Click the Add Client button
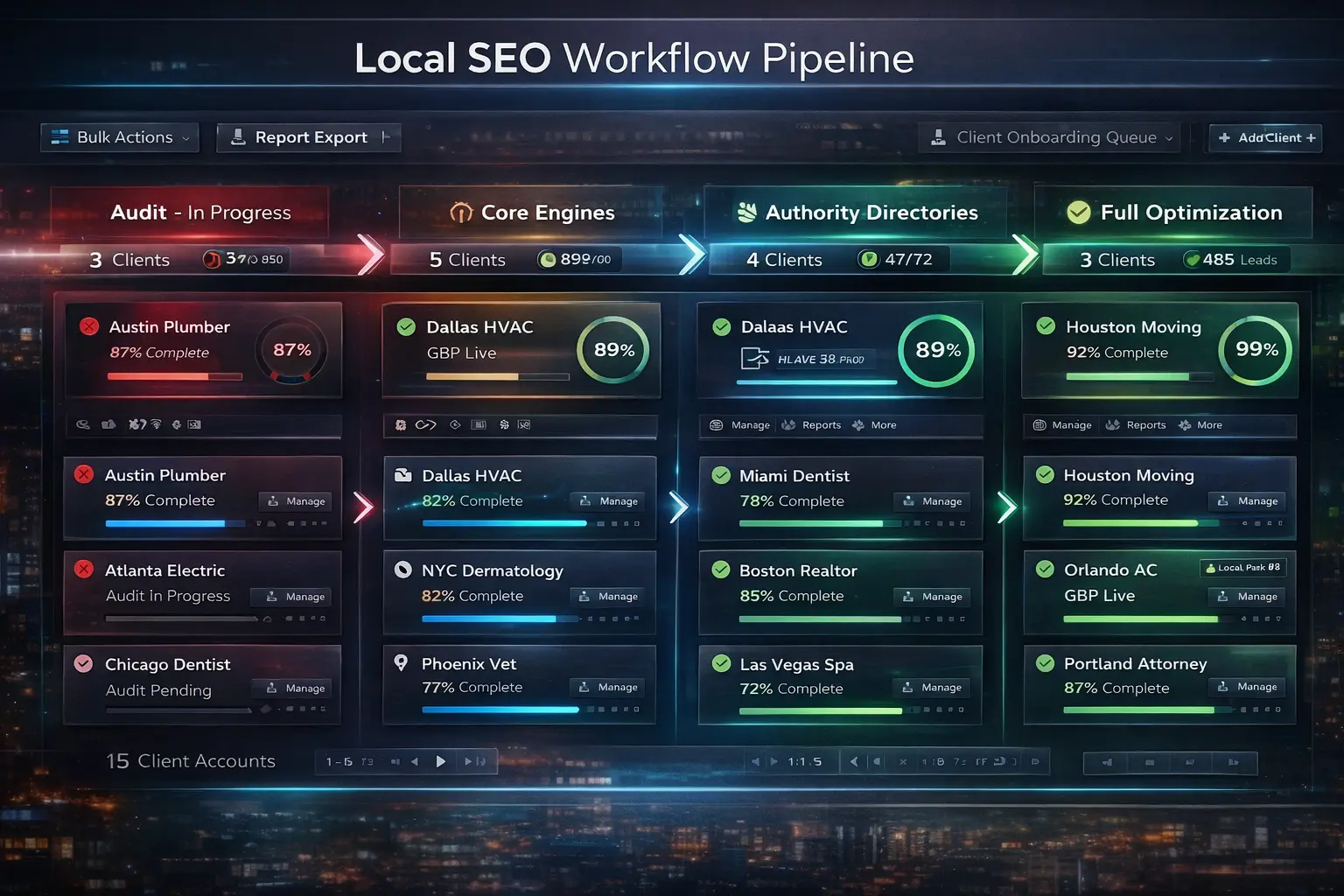The height and width of the screenshot is (896, 1344). (x=1265, y=137)
